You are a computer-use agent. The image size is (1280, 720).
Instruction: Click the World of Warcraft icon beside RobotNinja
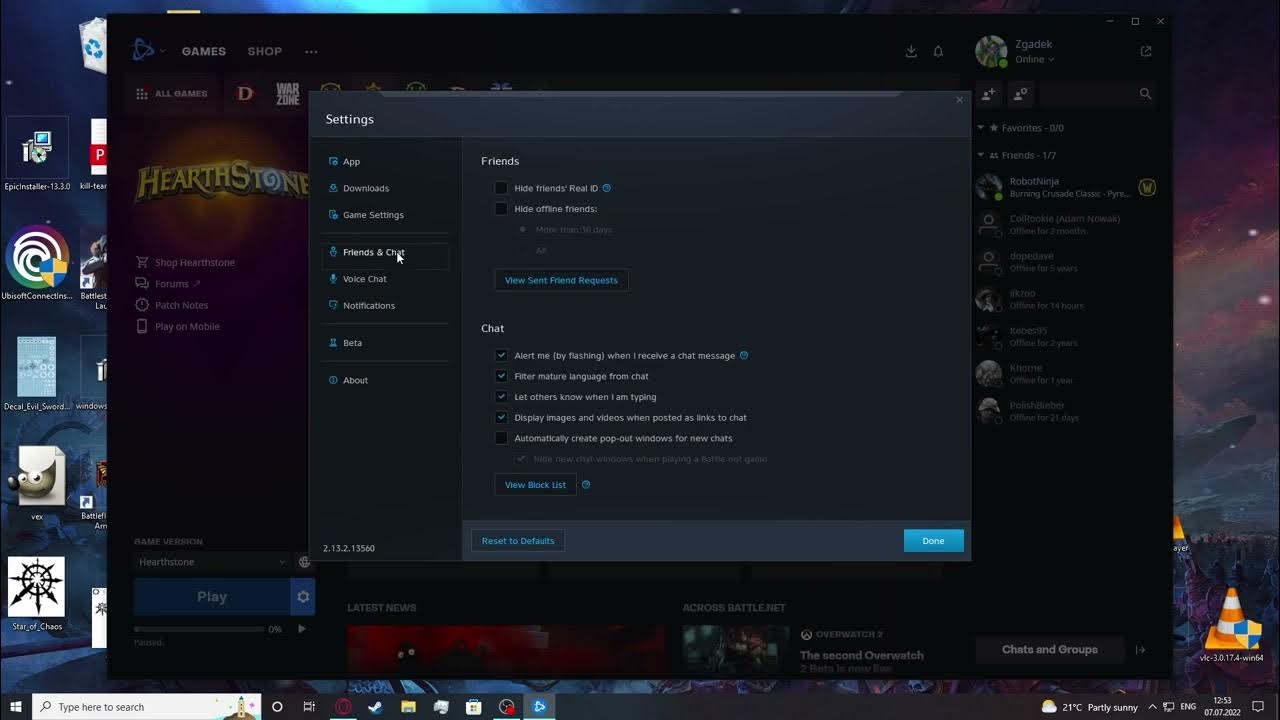pyautogui.click(x=1147, y=187)
